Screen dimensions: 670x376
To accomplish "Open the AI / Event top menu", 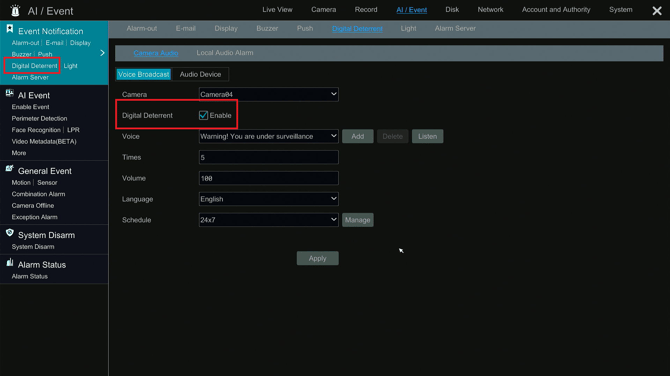I will (411, 10).
